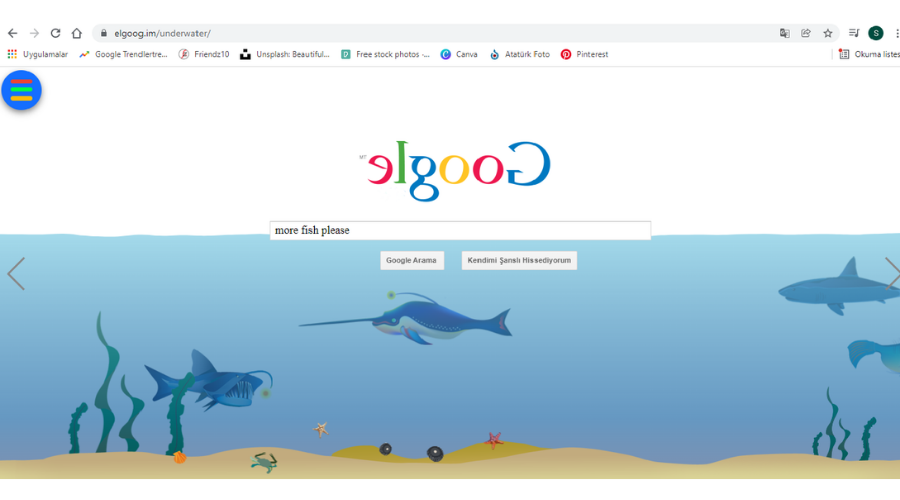Reload the page with the refresh icon
Screen dimensions: 900x500
point(55,33)
